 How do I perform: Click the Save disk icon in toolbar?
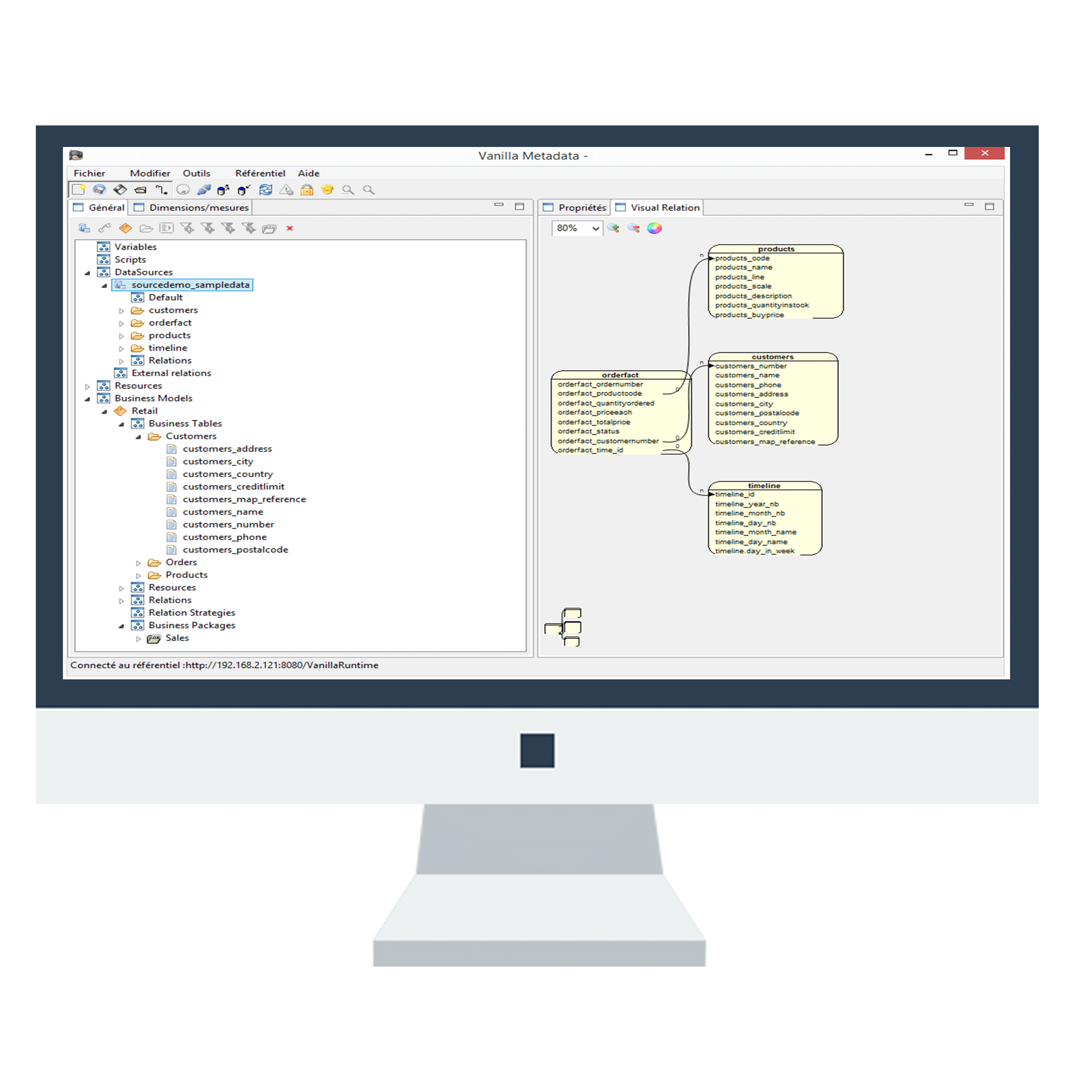coord(99,190)
